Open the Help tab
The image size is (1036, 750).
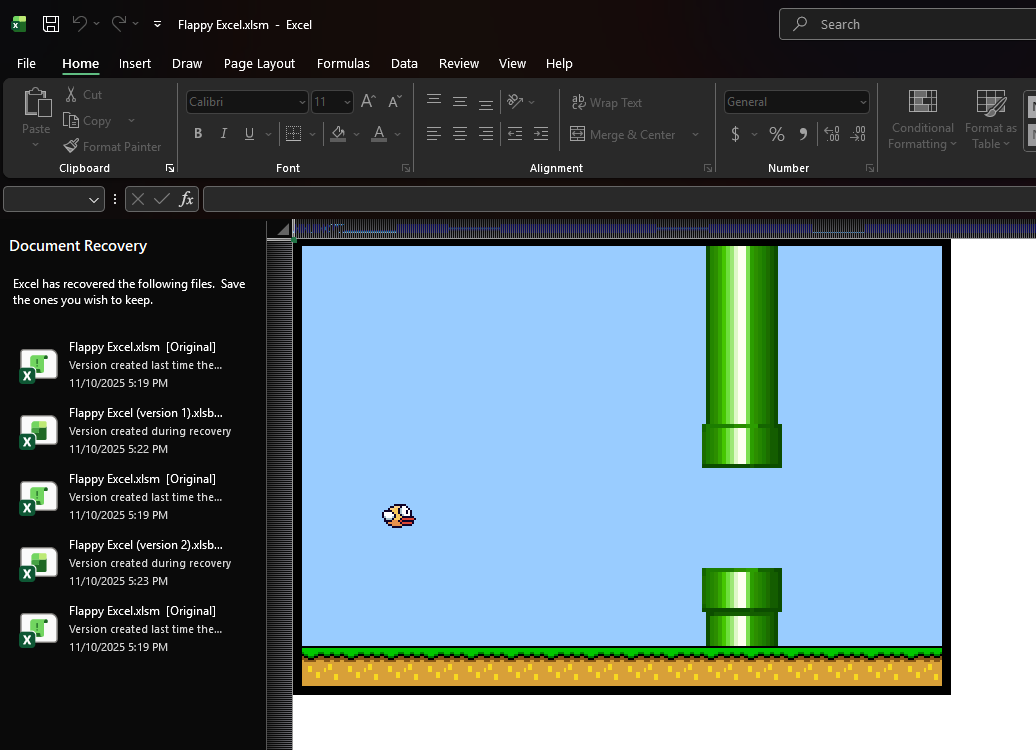(559, 63)
